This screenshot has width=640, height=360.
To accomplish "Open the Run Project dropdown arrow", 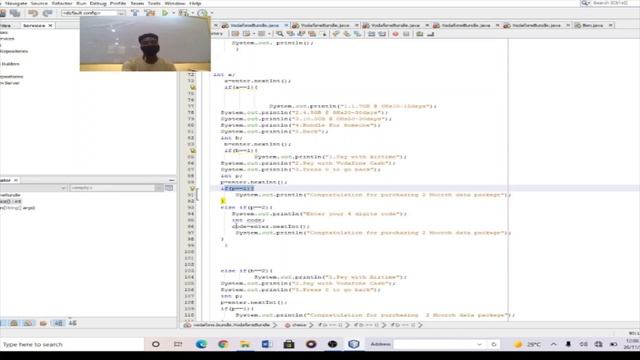I will click(x=173, y=13).
